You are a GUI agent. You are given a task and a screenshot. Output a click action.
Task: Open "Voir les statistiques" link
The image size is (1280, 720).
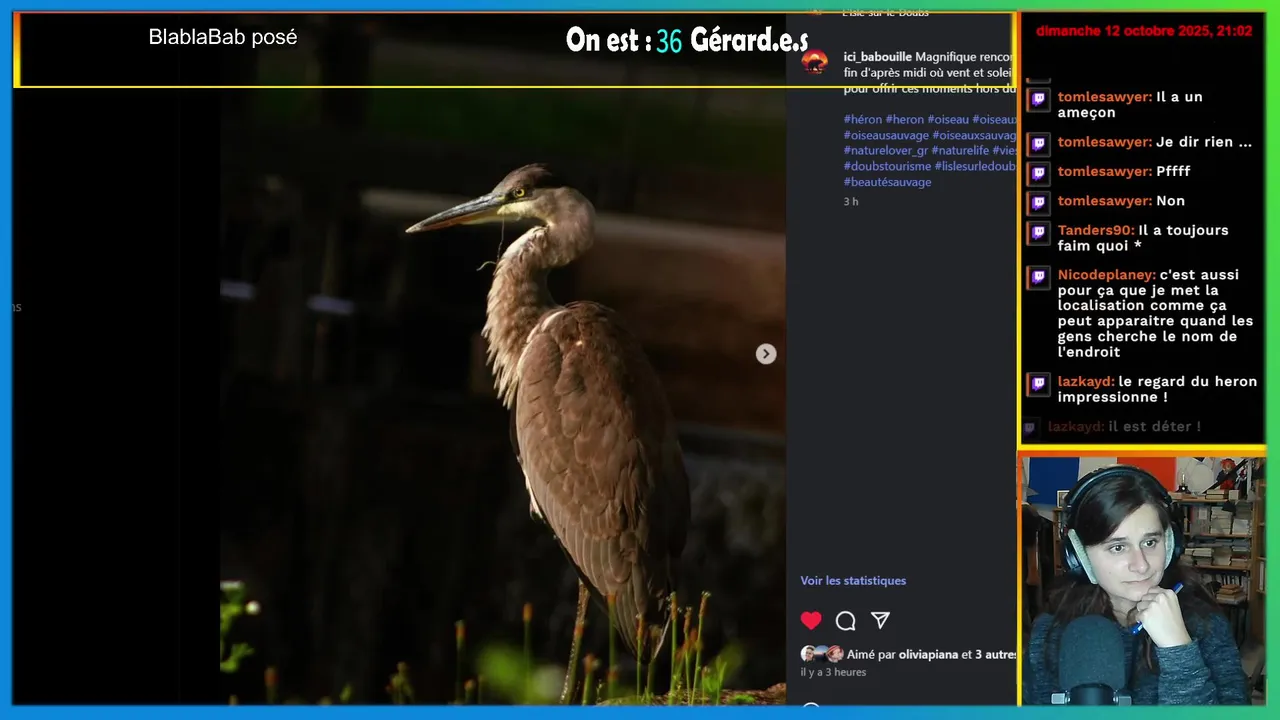pos(853,581)
